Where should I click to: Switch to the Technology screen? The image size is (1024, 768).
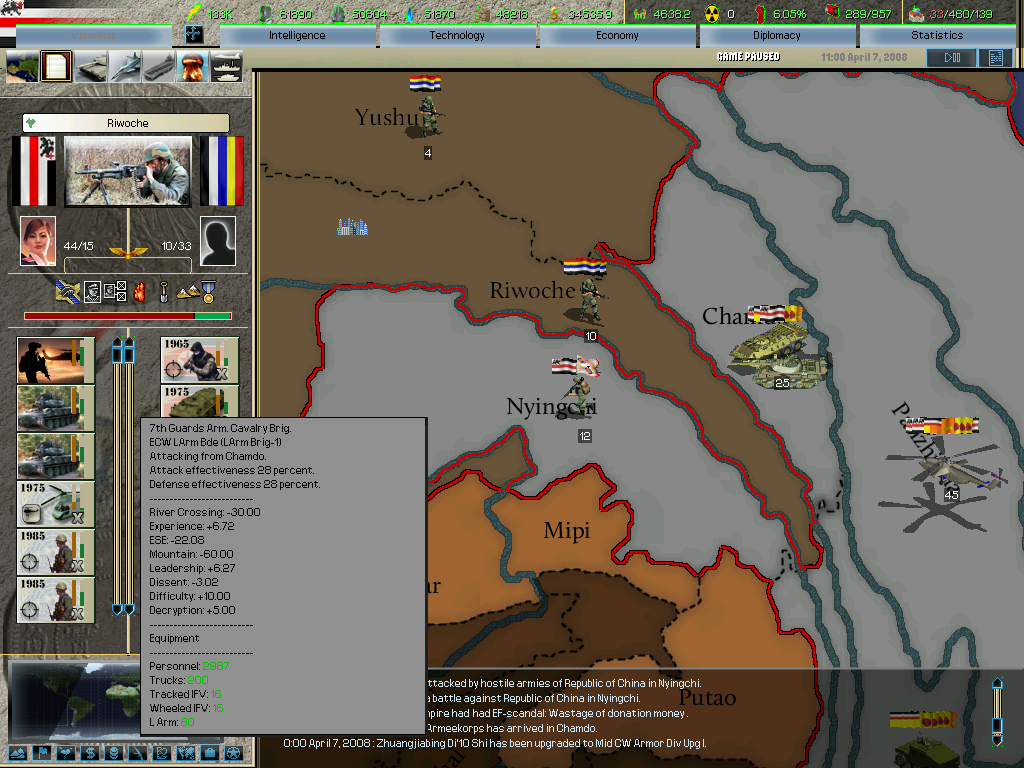[x=457, y=35]
